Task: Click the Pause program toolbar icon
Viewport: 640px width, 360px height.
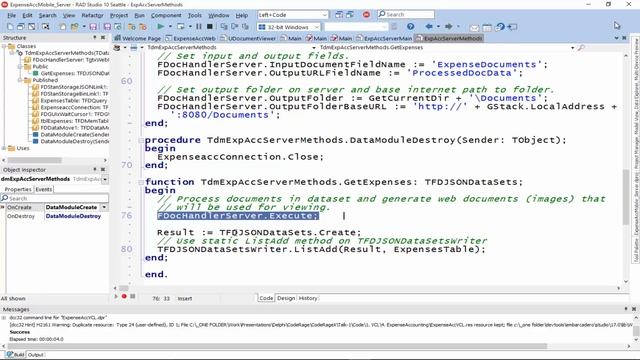Action: coord(199,27)
